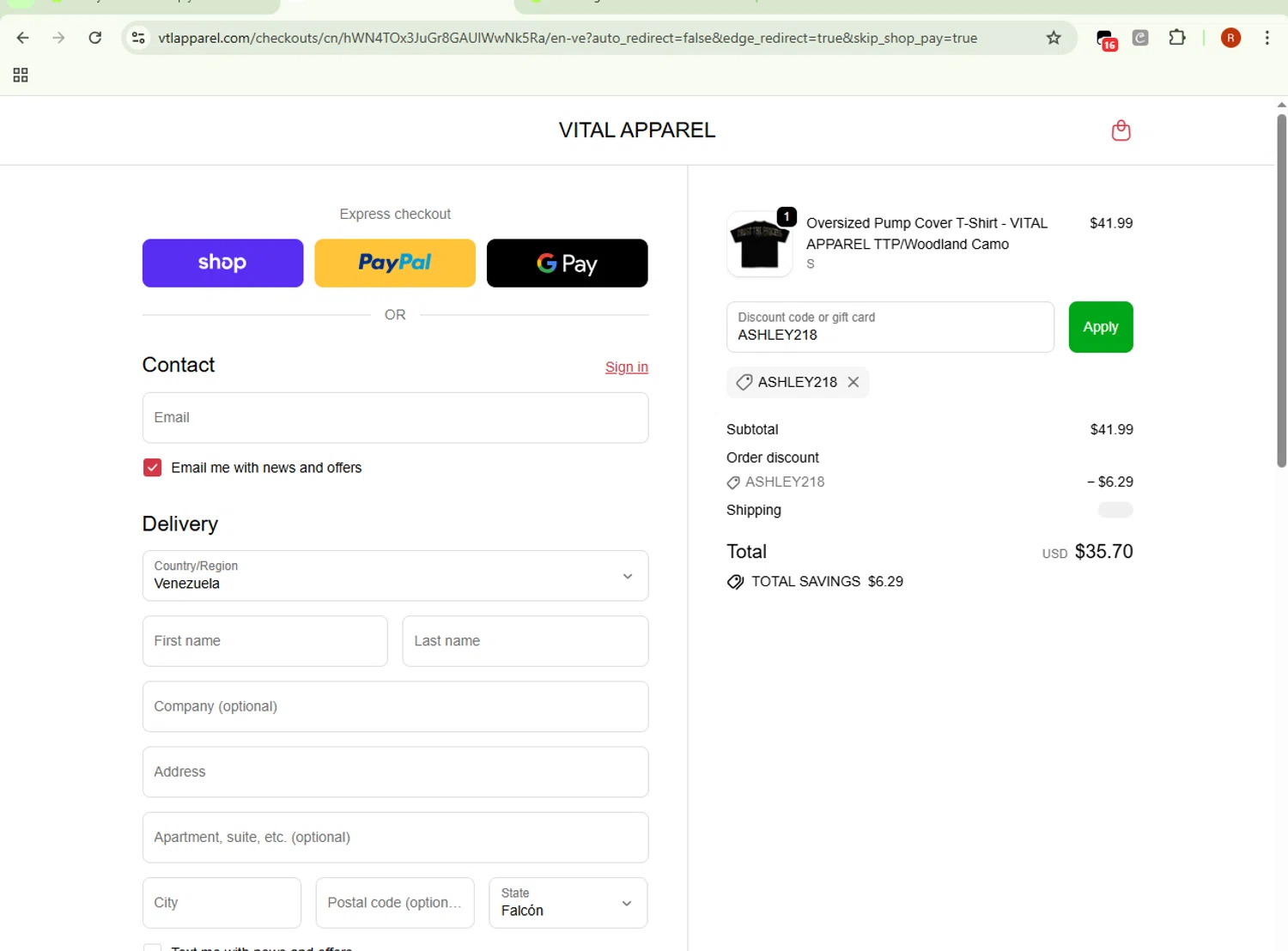Remove the ASHLEY218 discount code

[x=854, y=382]
